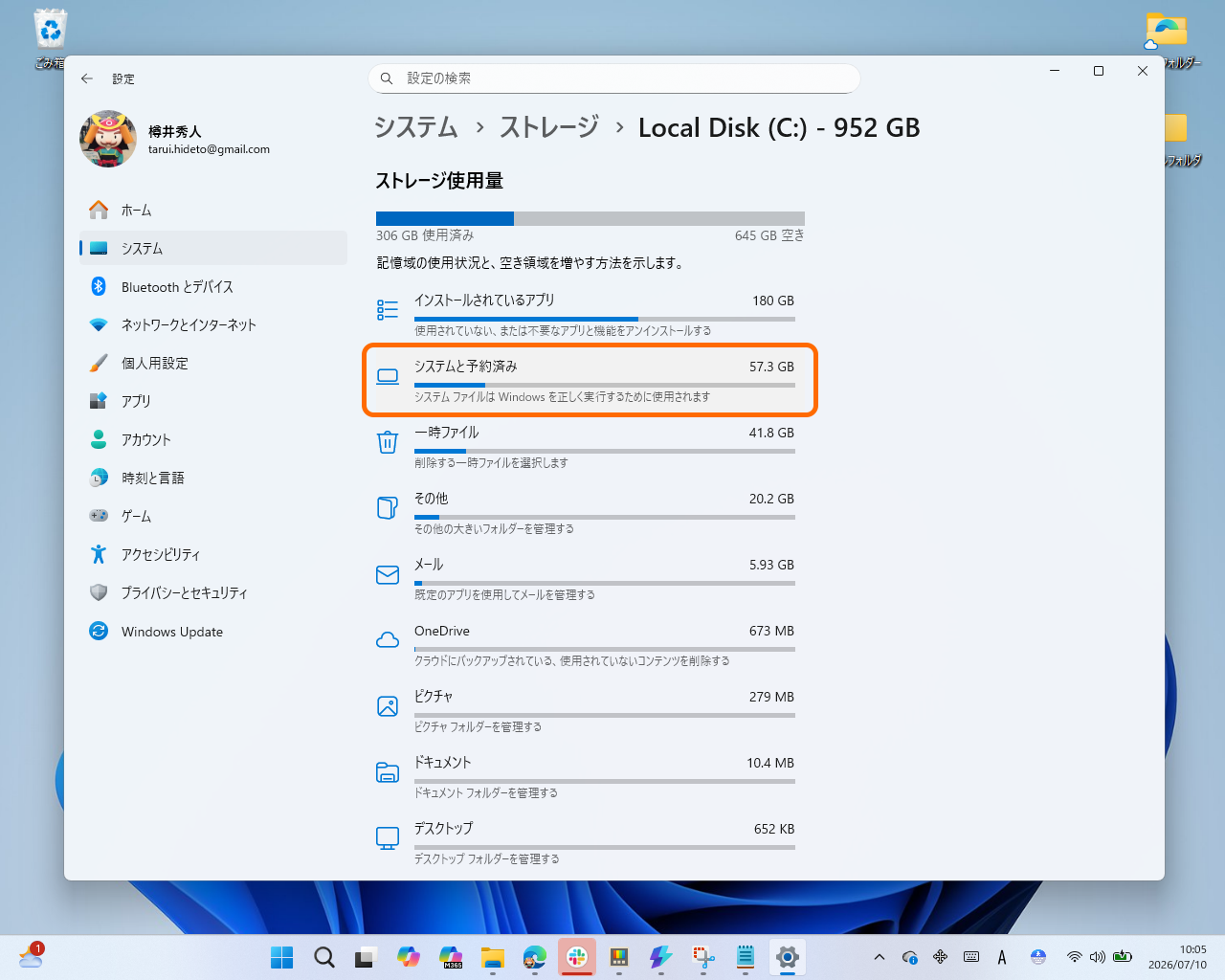1225x980 pixels.
Task: Click the search magnifier icon in settings search
Action: point(387,78)
